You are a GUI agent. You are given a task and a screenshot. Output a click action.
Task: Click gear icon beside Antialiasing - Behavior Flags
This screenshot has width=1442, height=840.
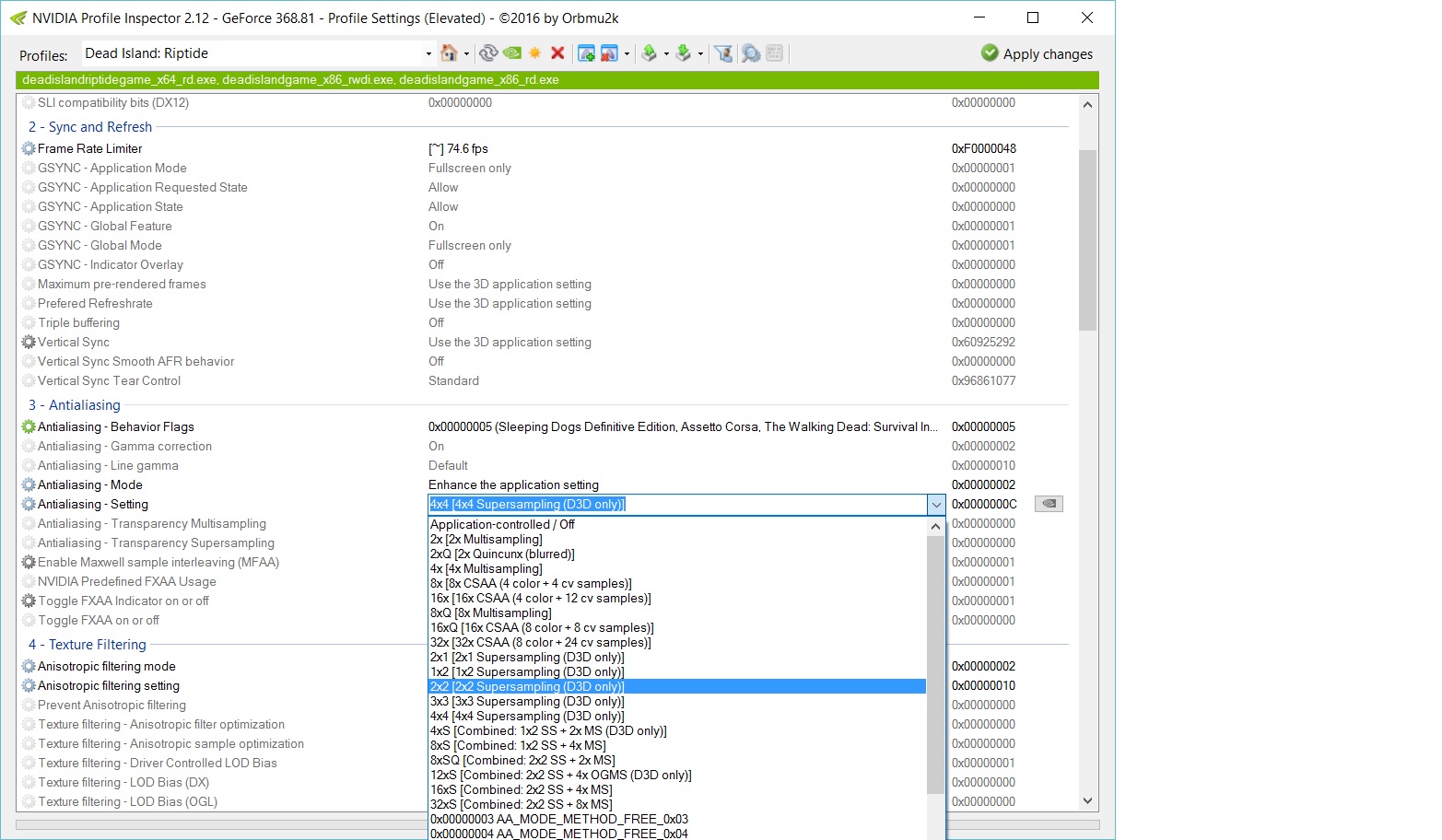(29, 426)
